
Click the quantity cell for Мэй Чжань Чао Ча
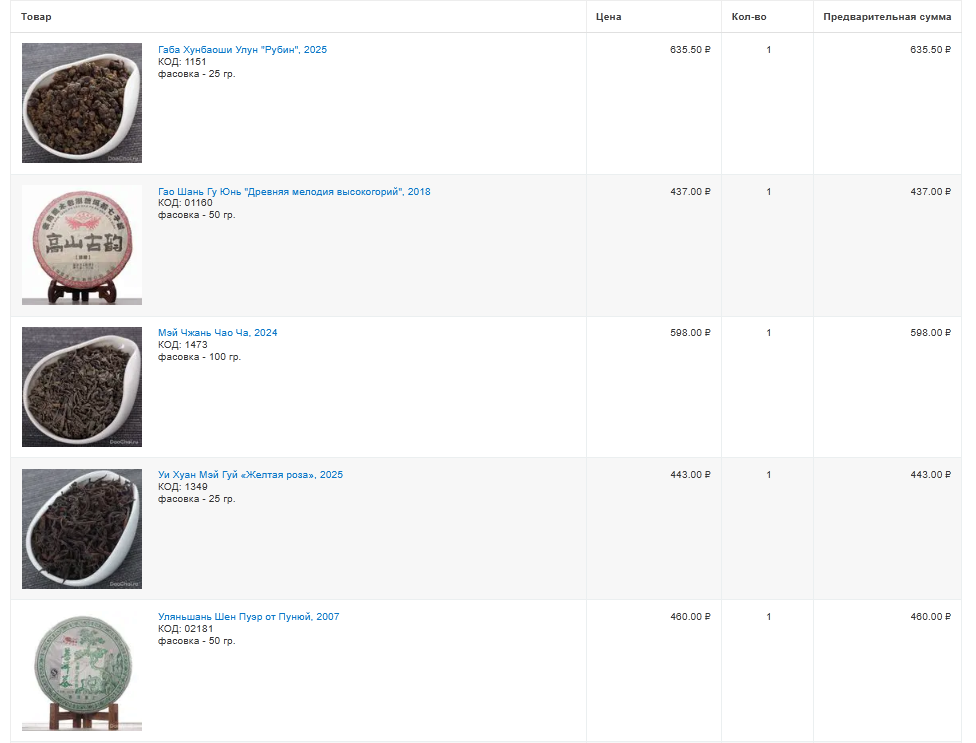click(x=768, y=333)
